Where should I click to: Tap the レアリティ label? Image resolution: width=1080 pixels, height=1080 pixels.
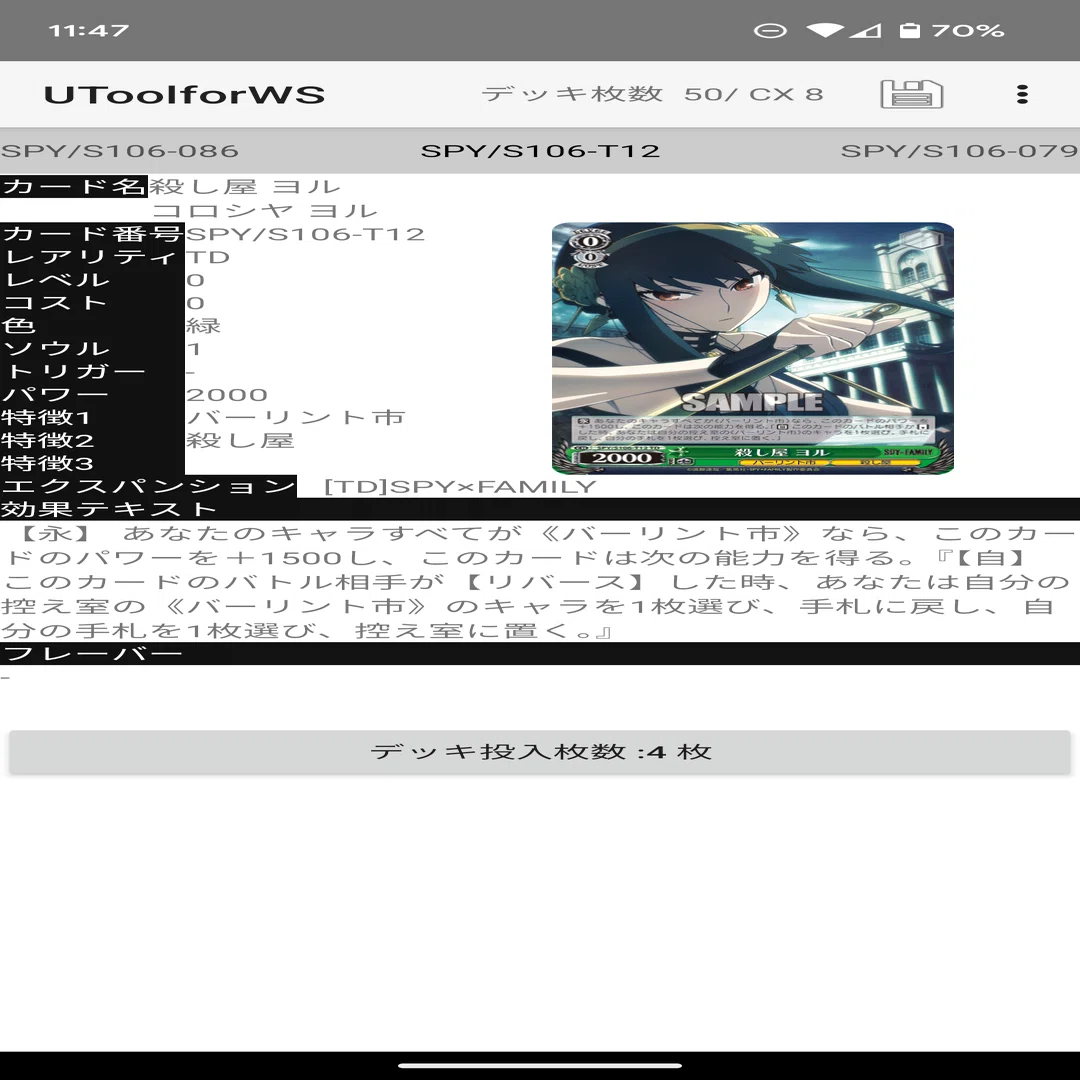(92, 257)
